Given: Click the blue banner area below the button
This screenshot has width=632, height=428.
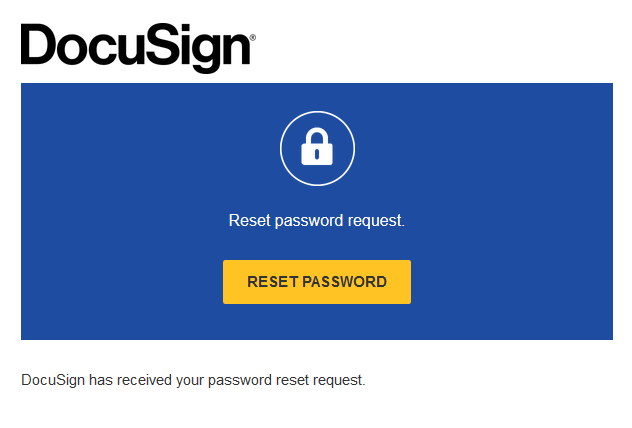Looking at the screenshot, I should pyautogui.click(x=316, y=322).
